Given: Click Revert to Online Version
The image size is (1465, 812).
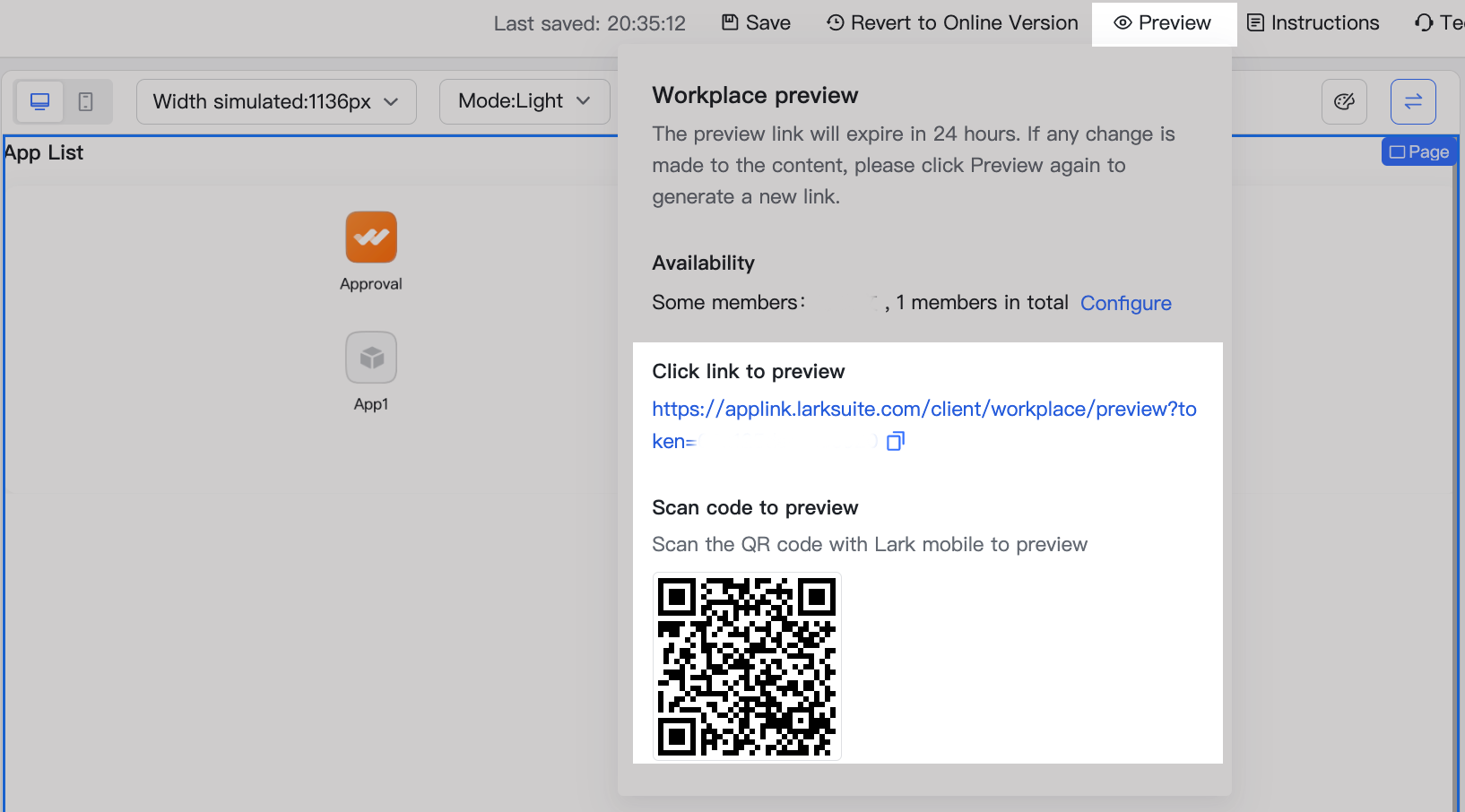Looking at the screenshot, I should point(952,23).
